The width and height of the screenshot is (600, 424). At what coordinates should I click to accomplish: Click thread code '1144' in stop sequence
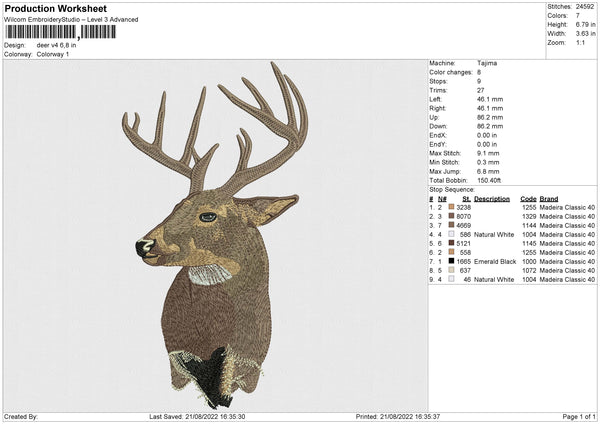529,225
